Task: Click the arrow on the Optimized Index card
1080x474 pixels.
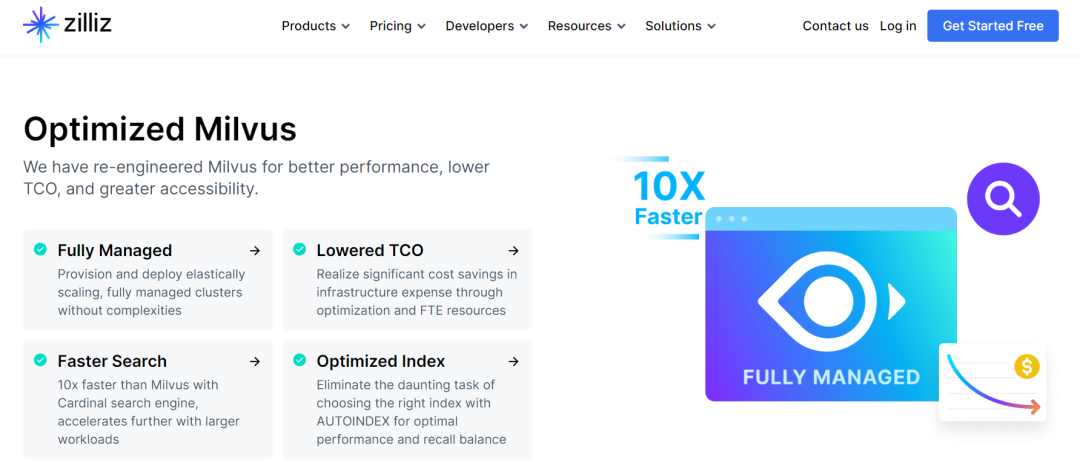Action: pyautogui.click(x=513, y=361)
